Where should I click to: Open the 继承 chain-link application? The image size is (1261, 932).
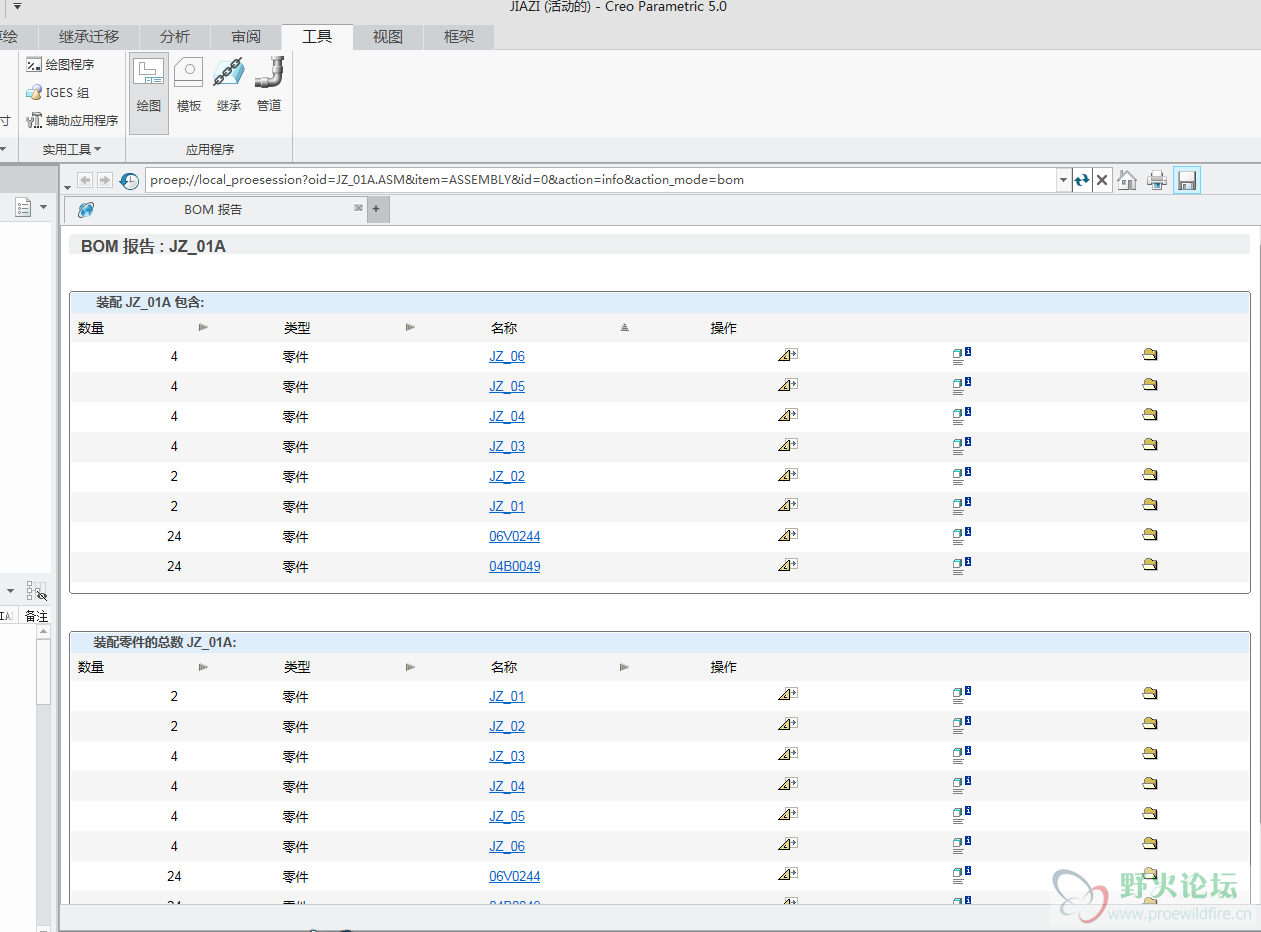[x=229, y=85]
